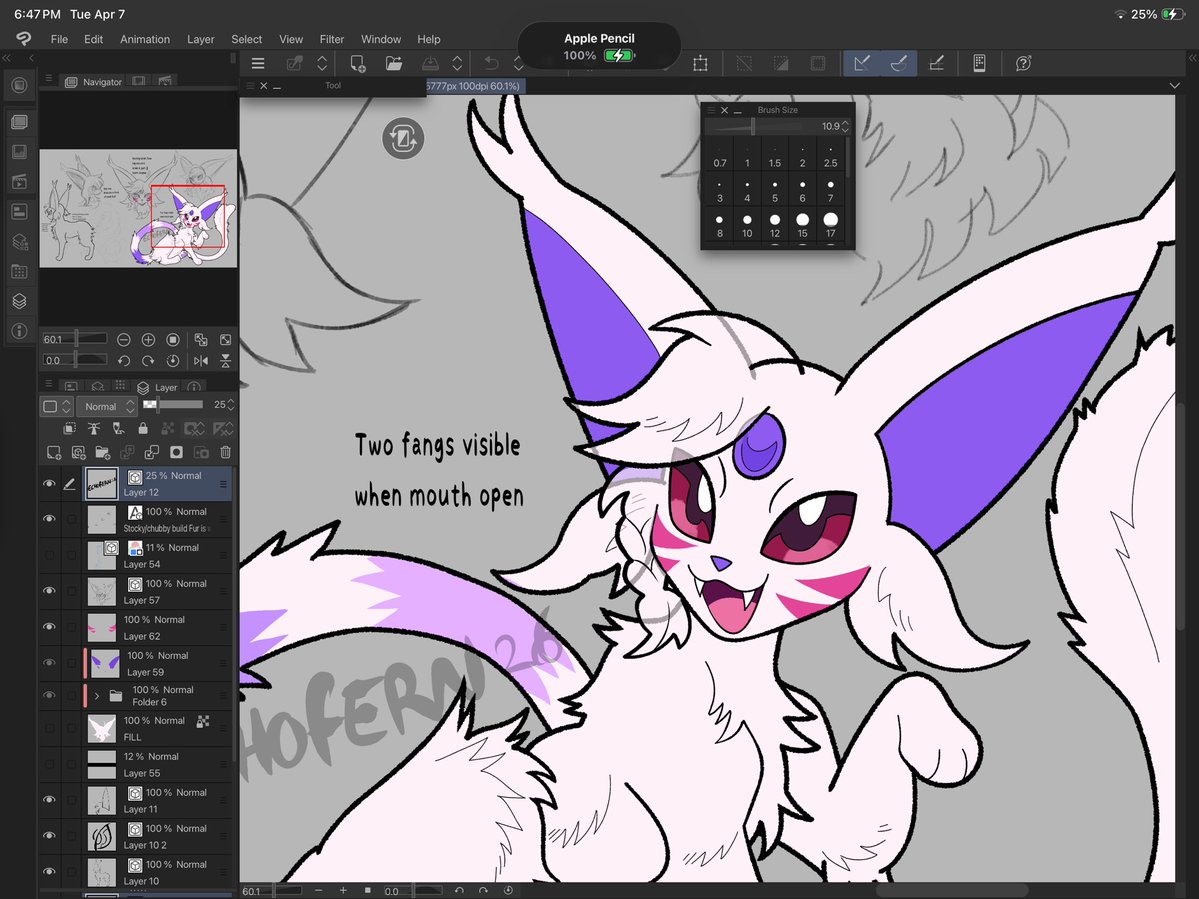The width and height of the screenshot is (1199, 899).
Task: Click the smartphone connection icon
Action: (979, 63)
